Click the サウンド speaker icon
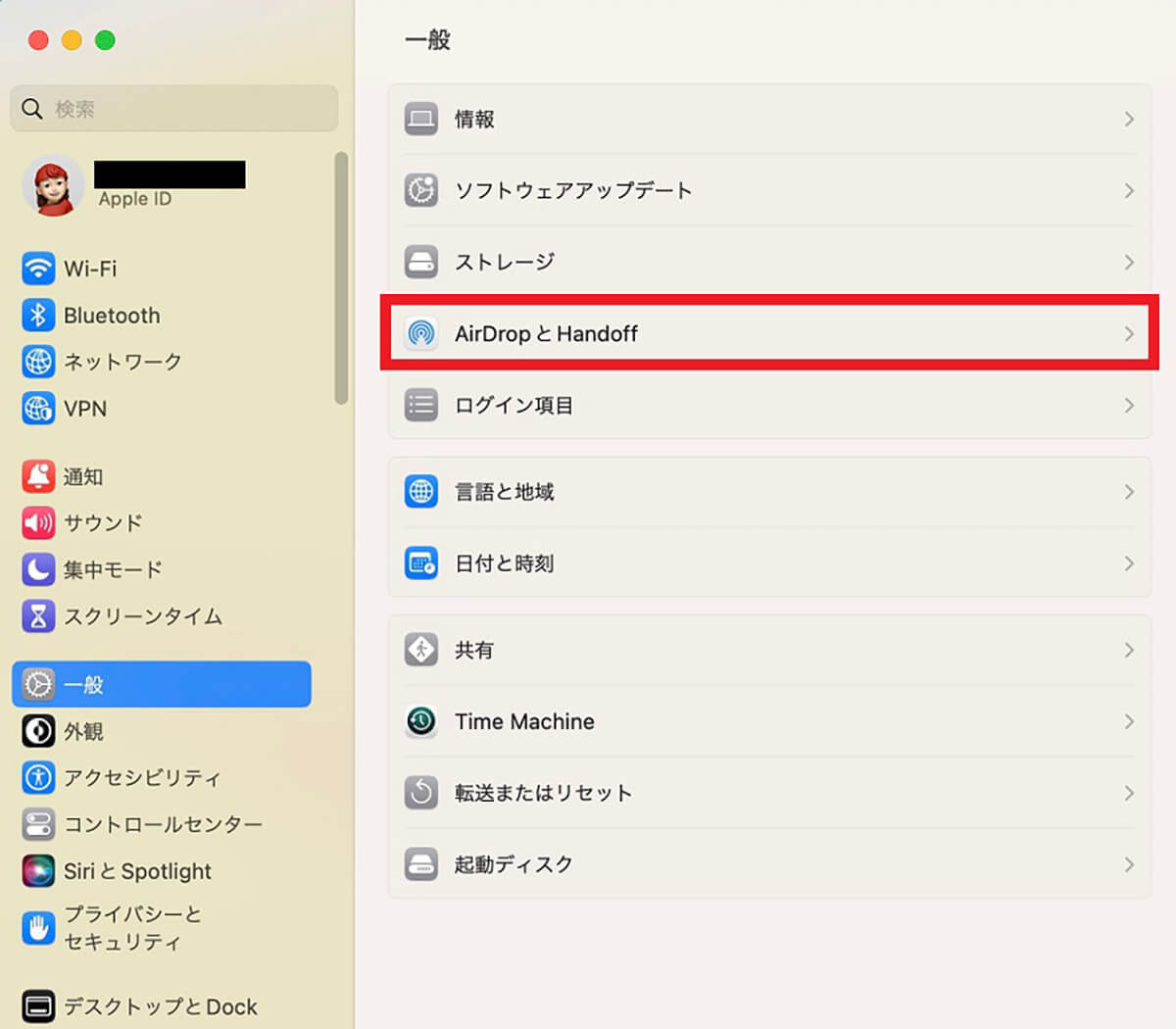 point(38,523)
